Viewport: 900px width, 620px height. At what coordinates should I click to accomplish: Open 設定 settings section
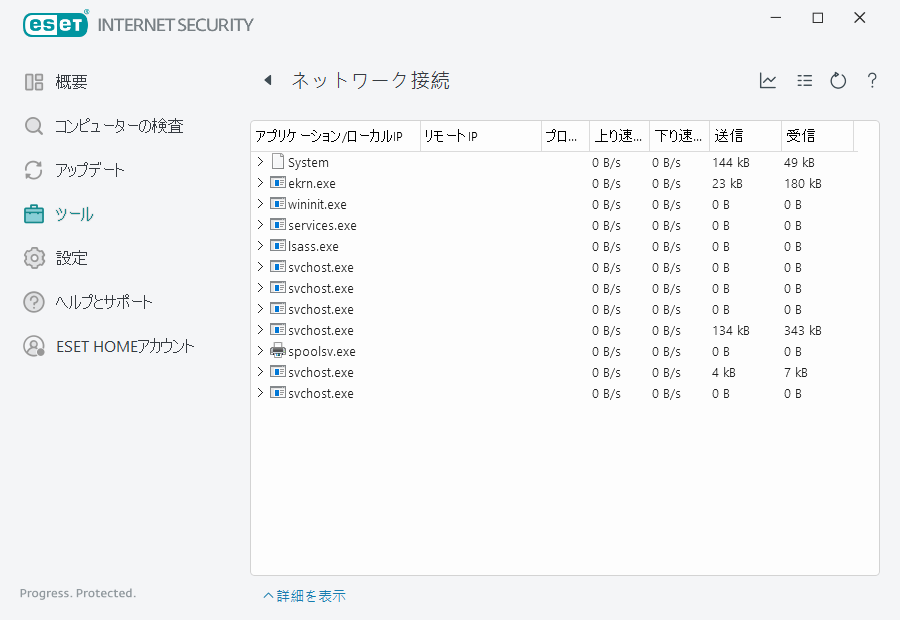click(x=71, y=258)
